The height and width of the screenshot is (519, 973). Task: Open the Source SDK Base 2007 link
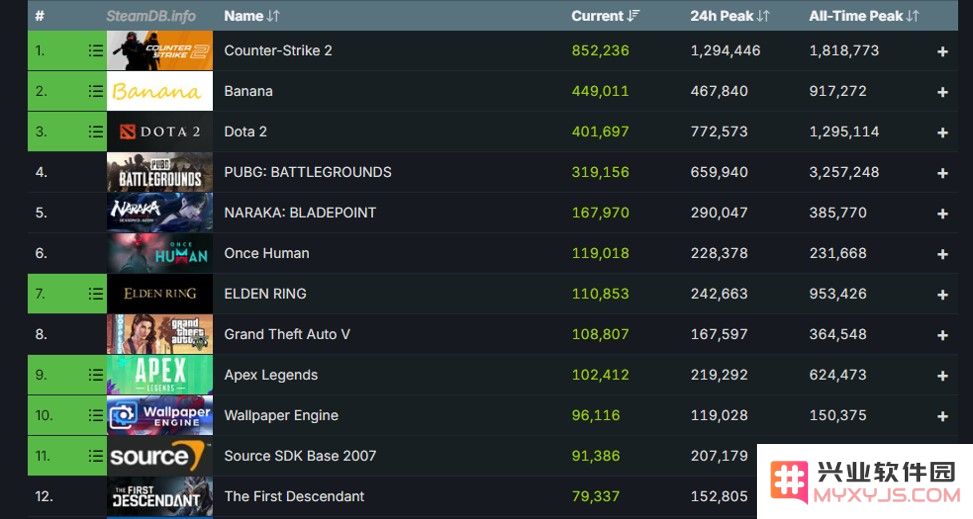(x=300, y=456)
